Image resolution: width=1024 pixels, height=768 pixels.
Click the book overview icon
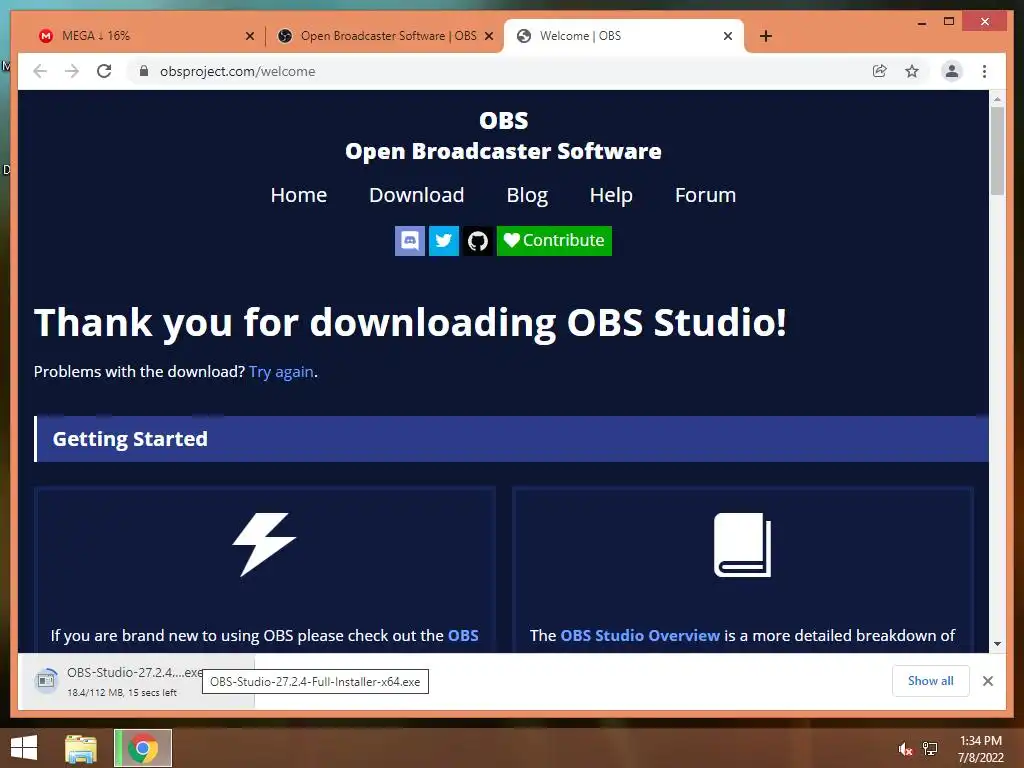743,545
